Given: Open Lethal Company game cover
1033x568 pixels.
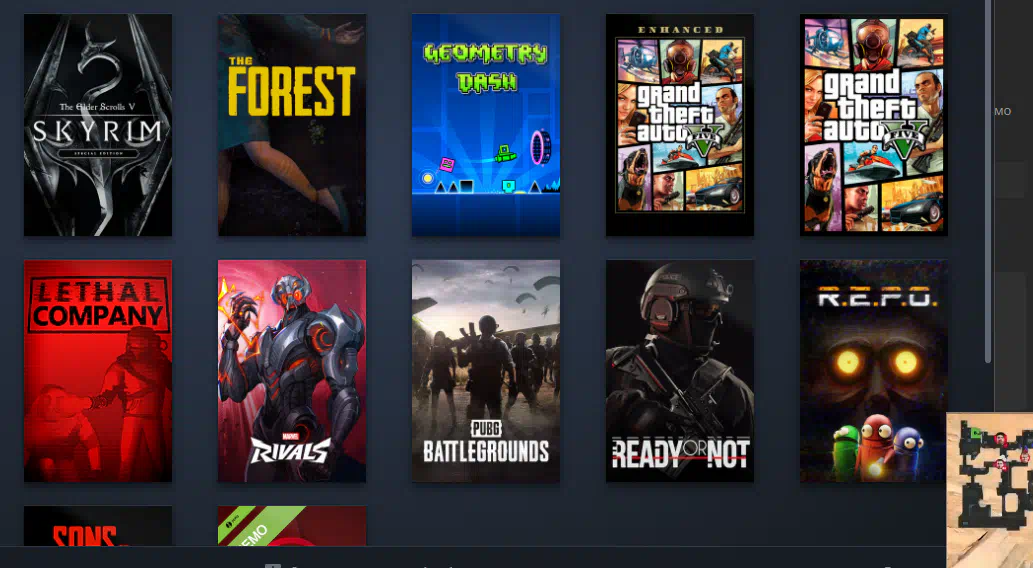Looking at the screenshot, I should click(98, 371).
